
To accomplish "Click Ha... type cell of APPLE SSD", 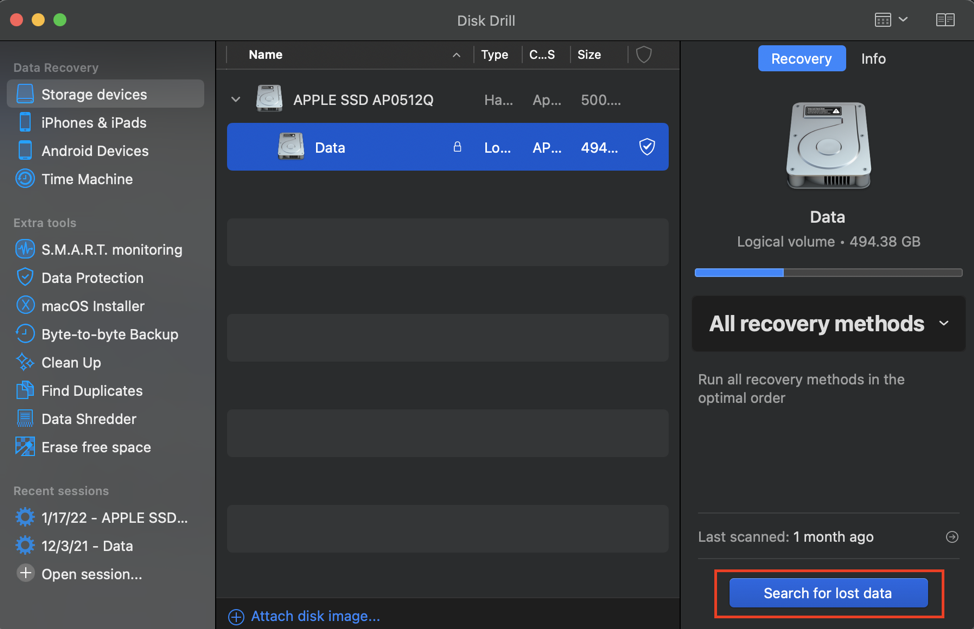I will tap(498, 100).
